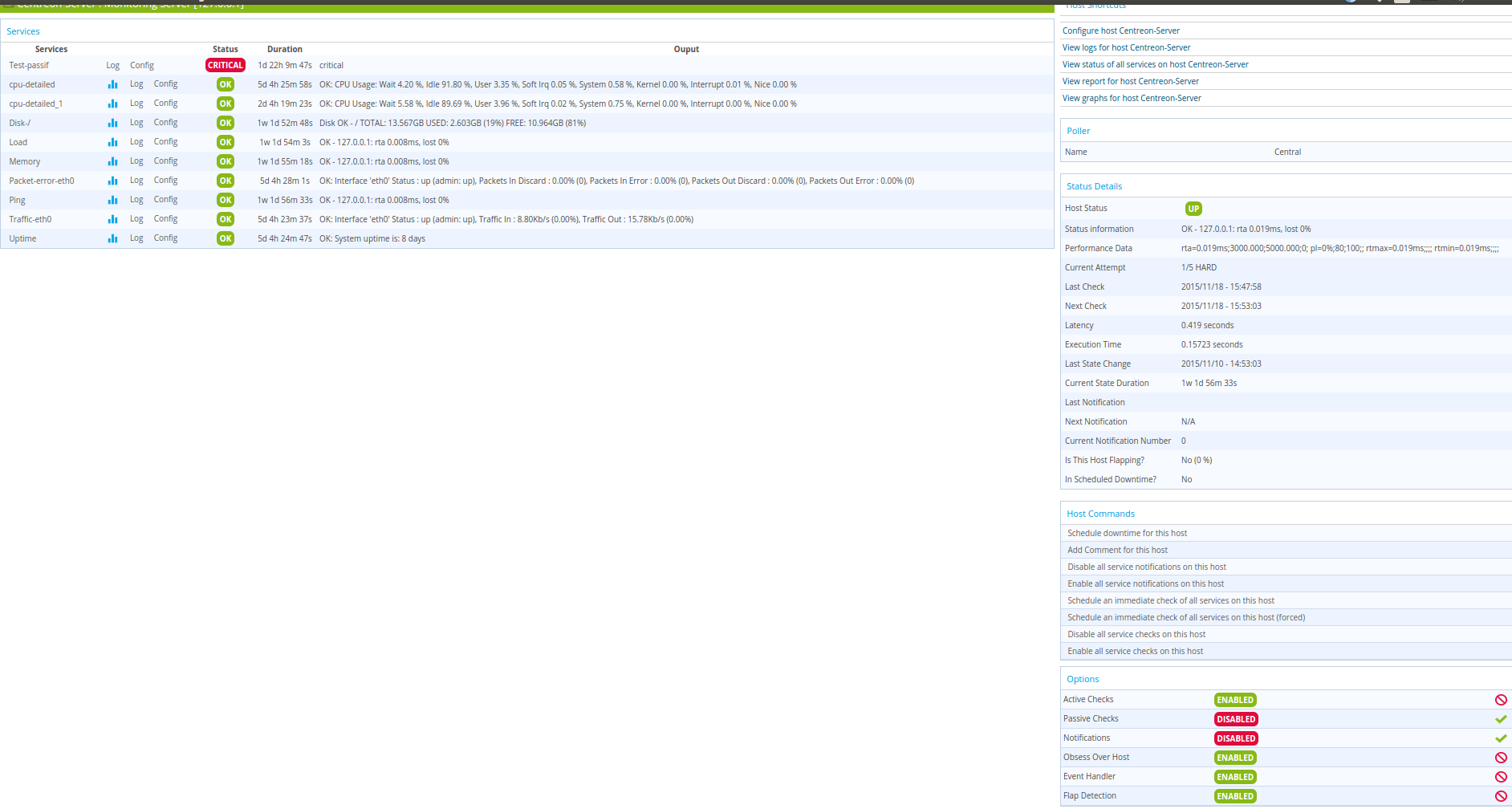The width and height of the screenshot is (1512, 809).
Task: Disable all service checks on this host
Action: tap(1136, 634)
